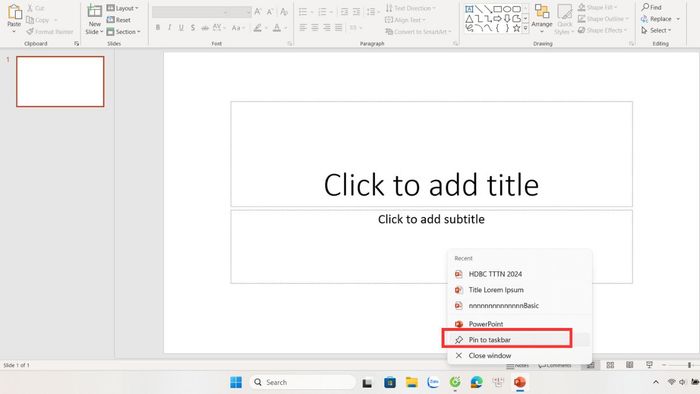700x394 pixels.
Task: Expand the Select dropdown in Editing
Action: [656, 30]
